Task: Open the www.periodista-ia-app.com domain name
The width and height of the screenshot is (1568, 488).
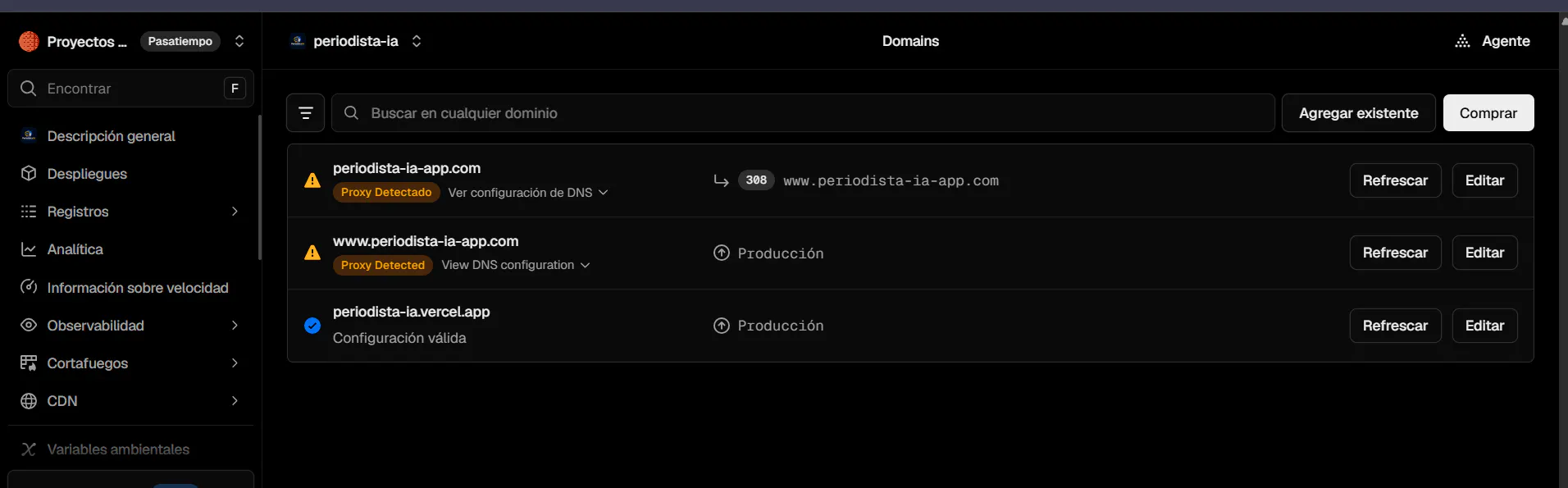Action: [x=426, y=241]
